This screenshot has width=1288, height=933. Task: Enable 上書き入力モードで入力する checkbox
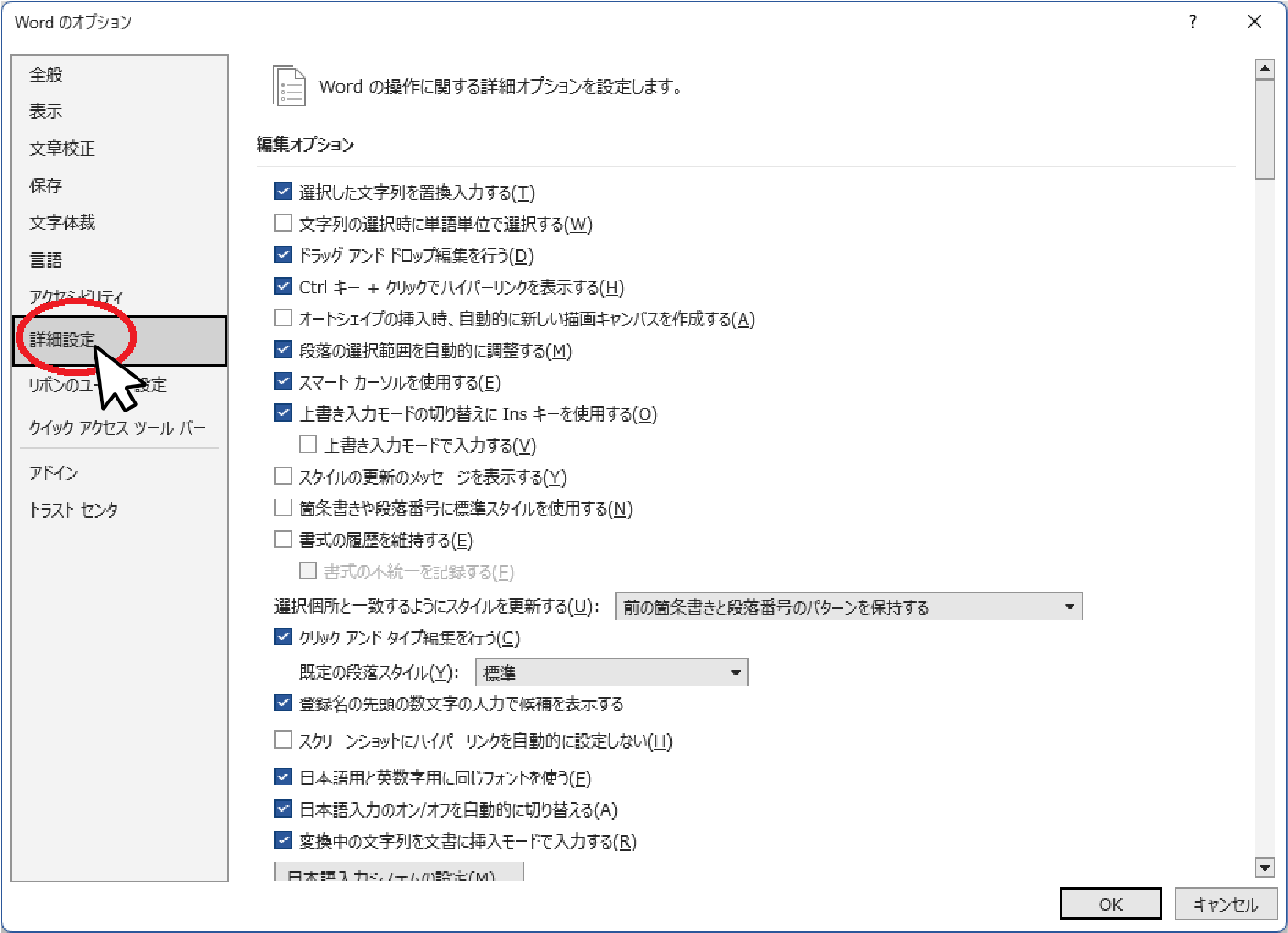(308, 445)
